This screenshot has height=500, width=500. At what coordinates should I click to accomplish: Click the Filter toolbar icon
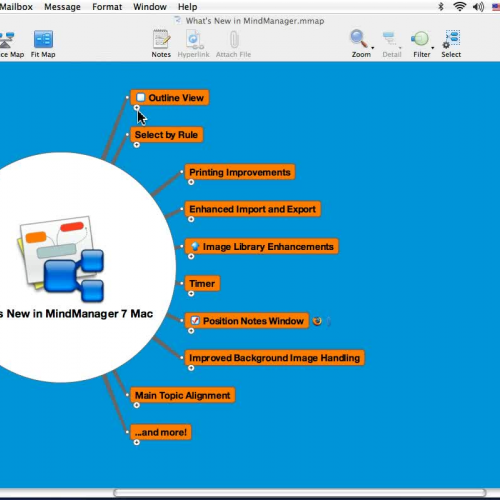(420, 39)
